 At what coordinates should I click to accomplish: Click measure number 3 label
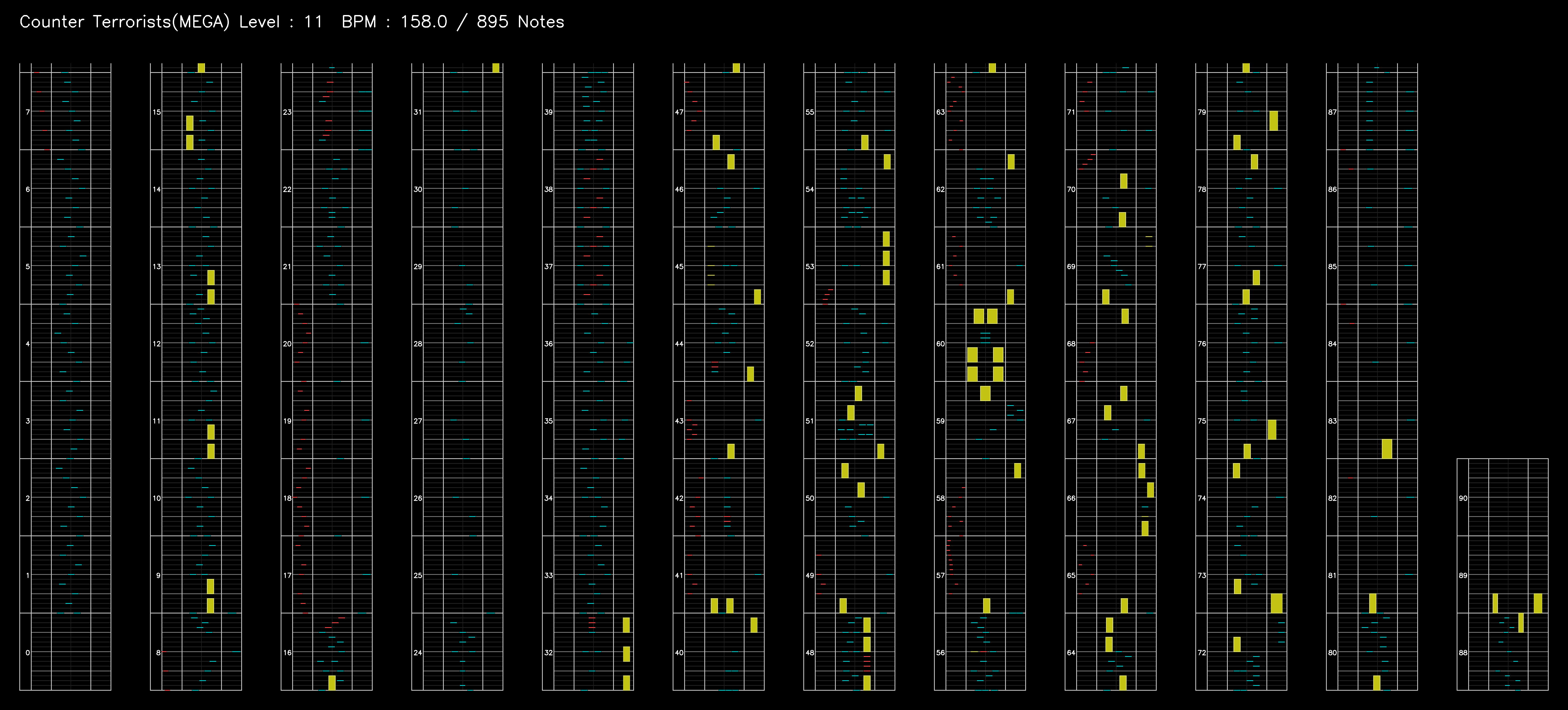tap(27, 421)
